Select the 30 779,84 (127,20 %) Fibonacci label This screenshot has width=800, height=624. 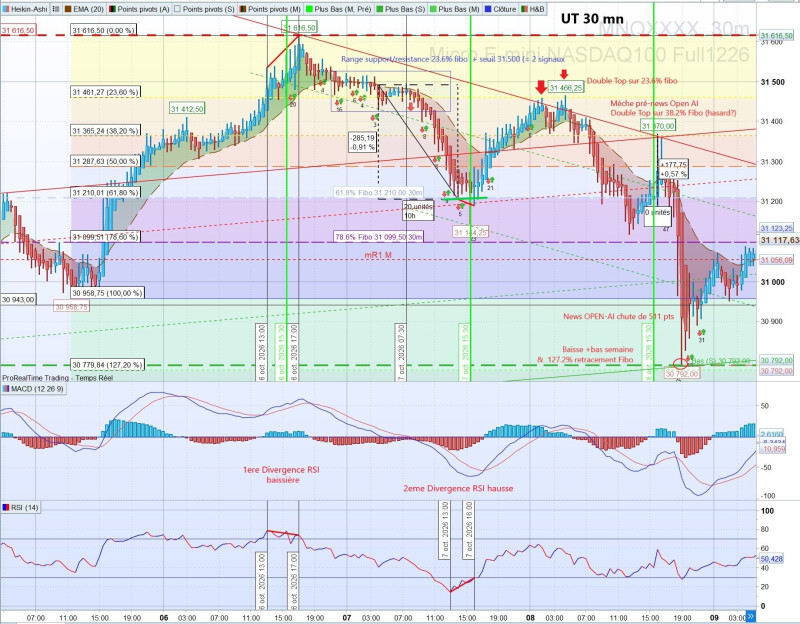point(107,365)
